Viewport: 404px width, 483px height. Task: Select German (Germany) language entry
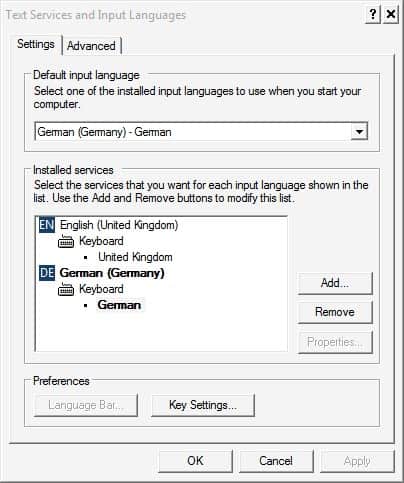tap(112, 273)
